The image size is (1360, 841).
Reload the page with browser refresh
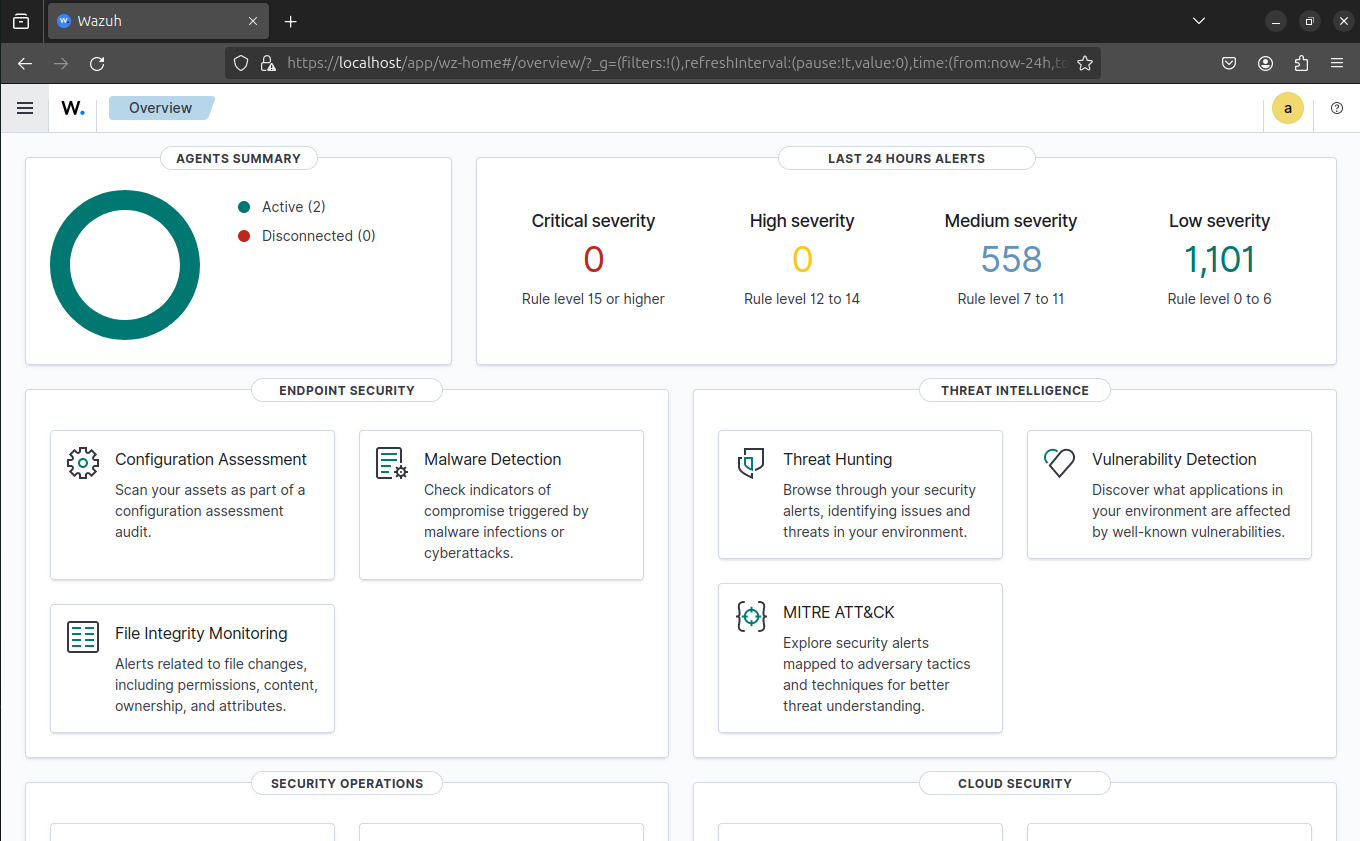[x=97, y=63]
